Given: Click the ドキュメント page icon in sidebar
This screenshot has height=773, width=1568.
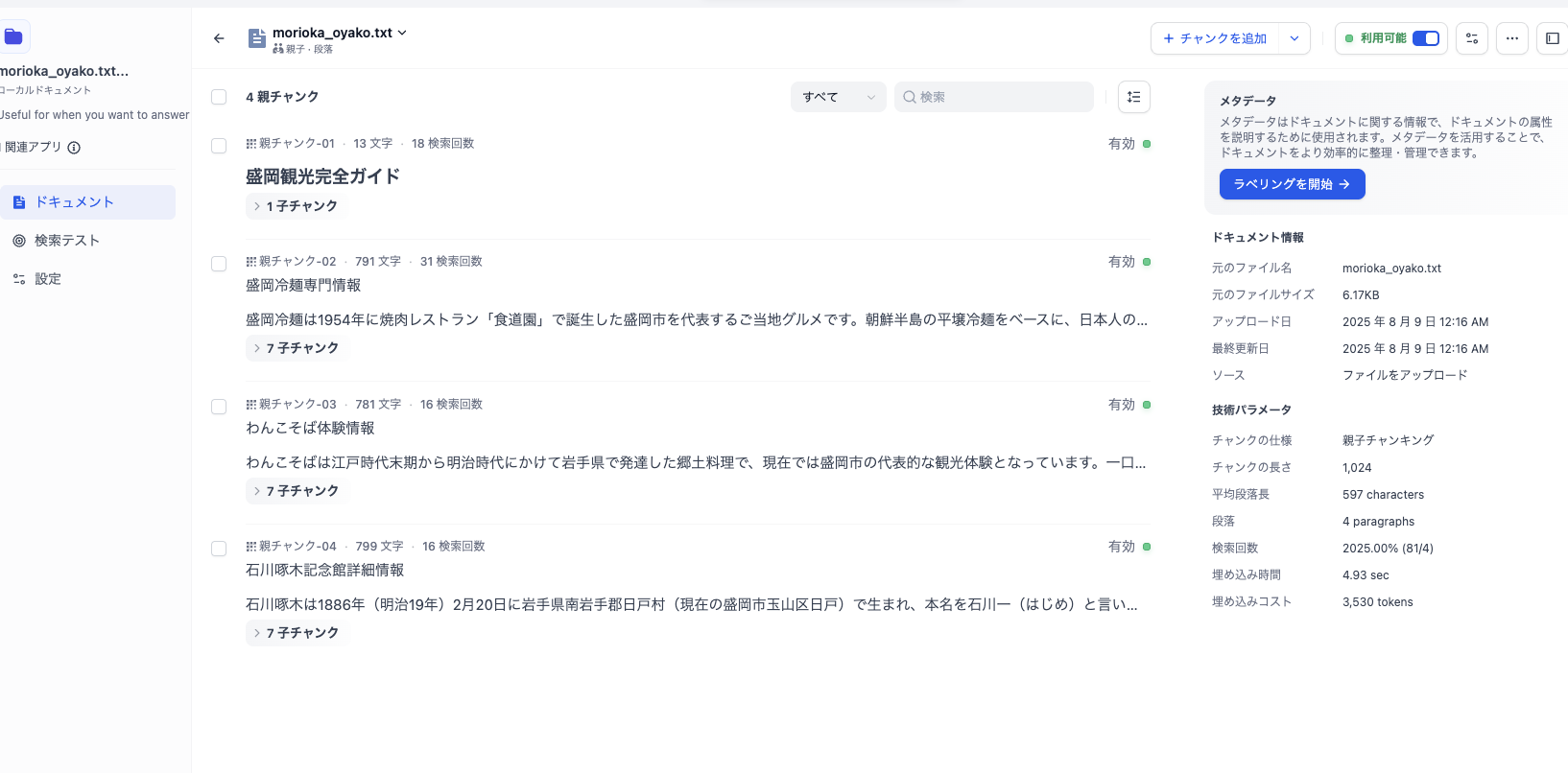Looking at the screenshot, I should tap(19, 202).
